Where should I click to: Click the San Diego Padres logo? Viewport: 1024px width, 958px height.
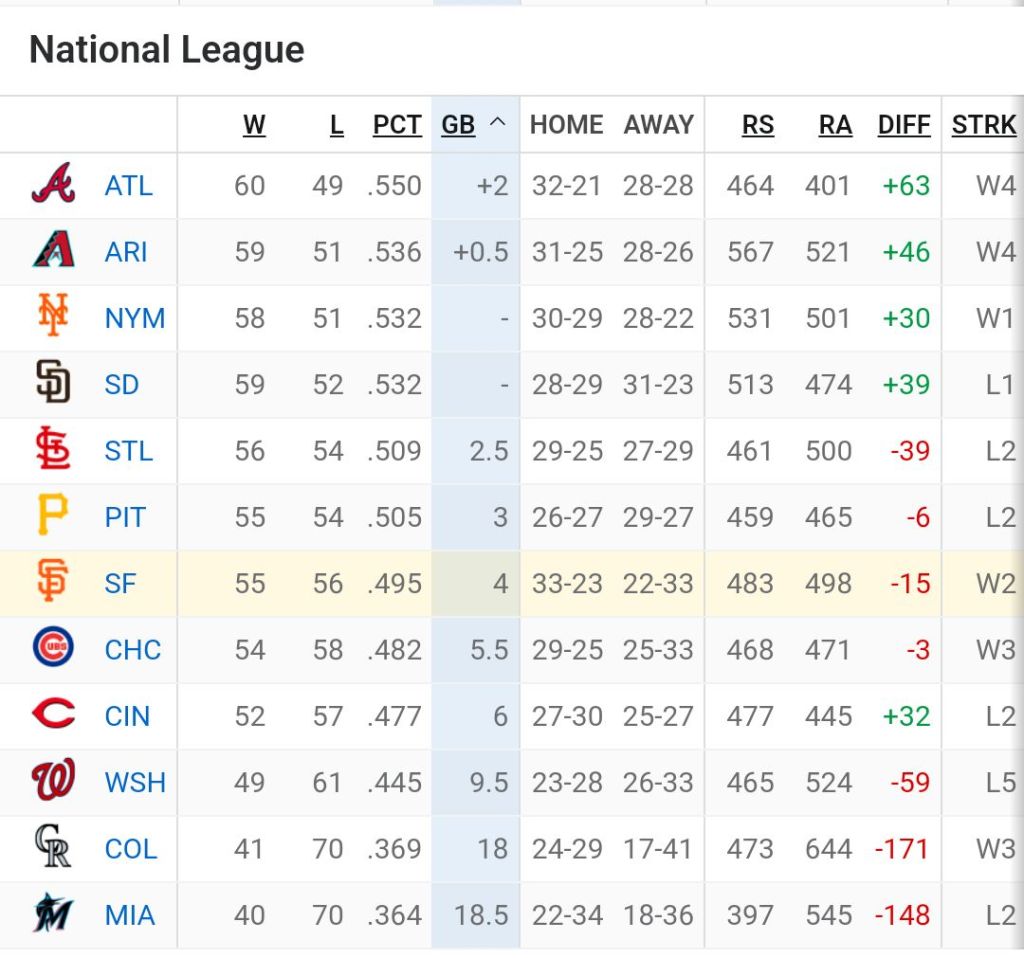[x=53, y=384]
